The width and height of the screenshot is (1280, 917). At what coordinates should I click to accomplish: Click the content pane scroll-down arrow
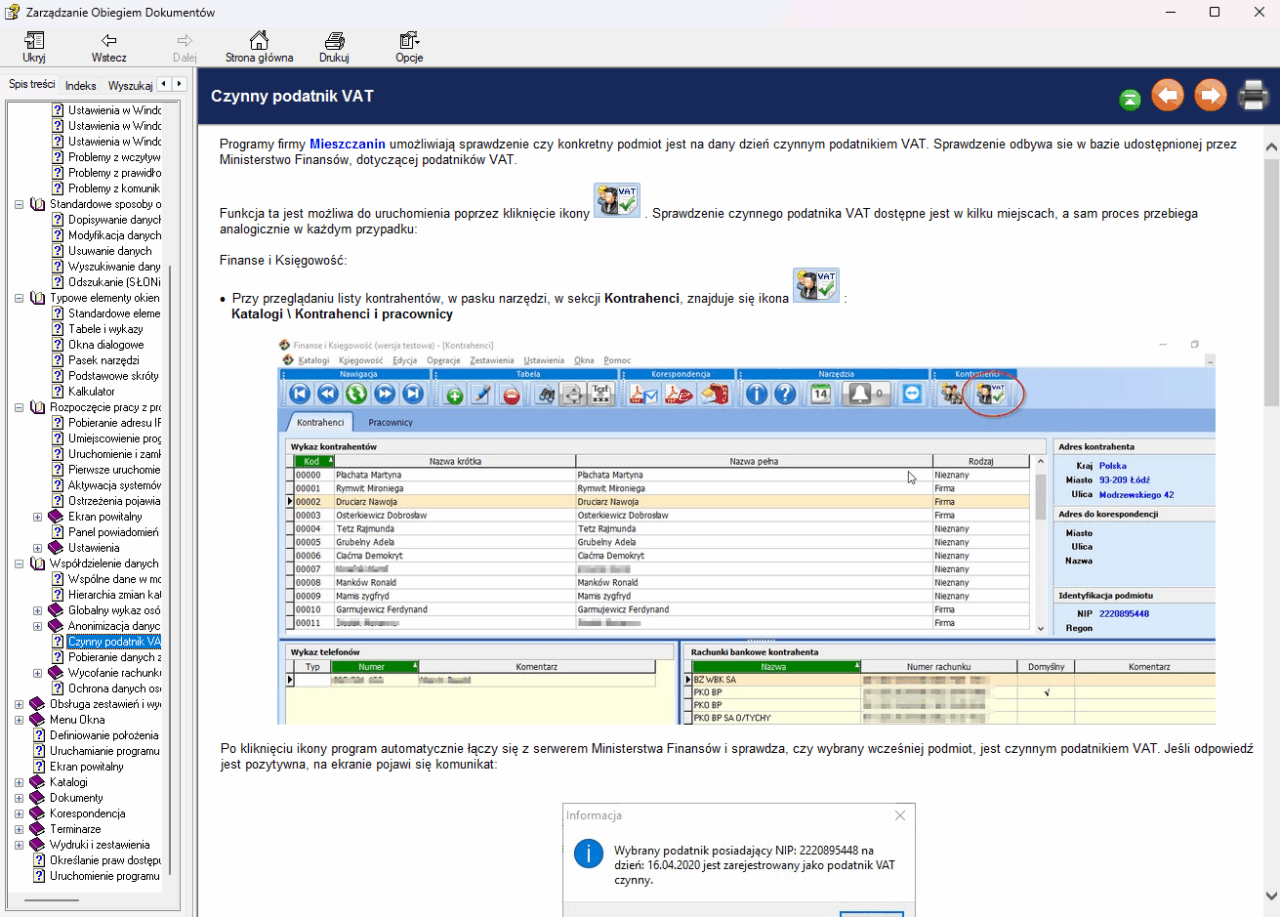[x=1271, y=896]
